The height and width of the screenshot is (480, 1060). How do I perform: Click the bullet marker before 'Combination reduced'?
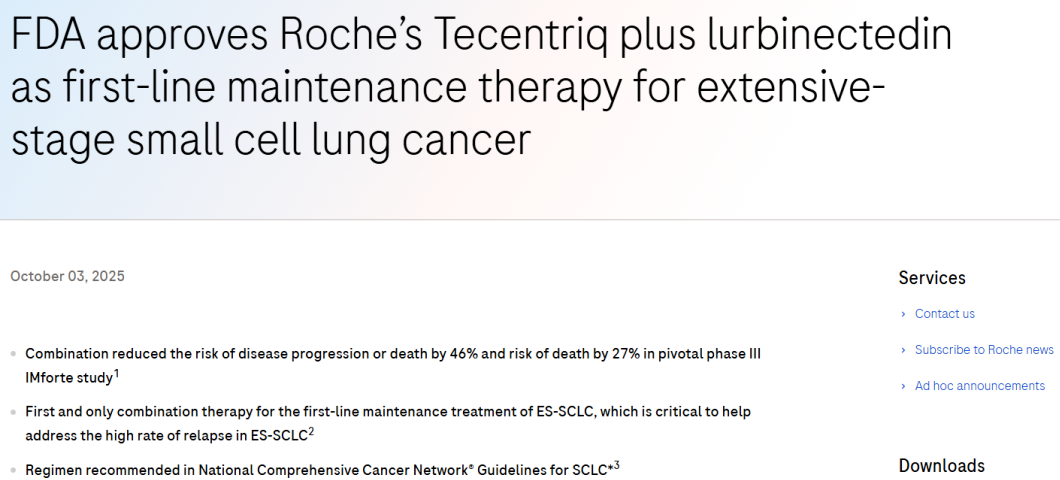point(13,354)
